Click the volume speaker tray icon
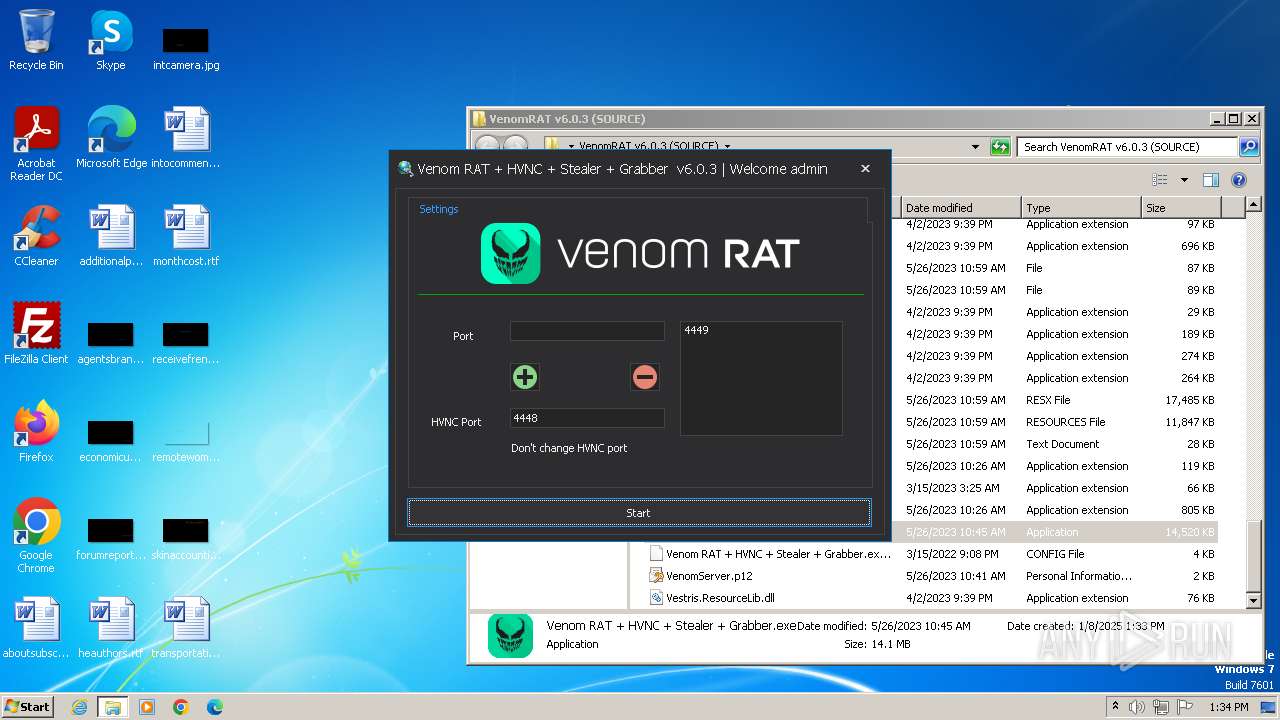The image size is (1280, 720). coord(1136,707)
